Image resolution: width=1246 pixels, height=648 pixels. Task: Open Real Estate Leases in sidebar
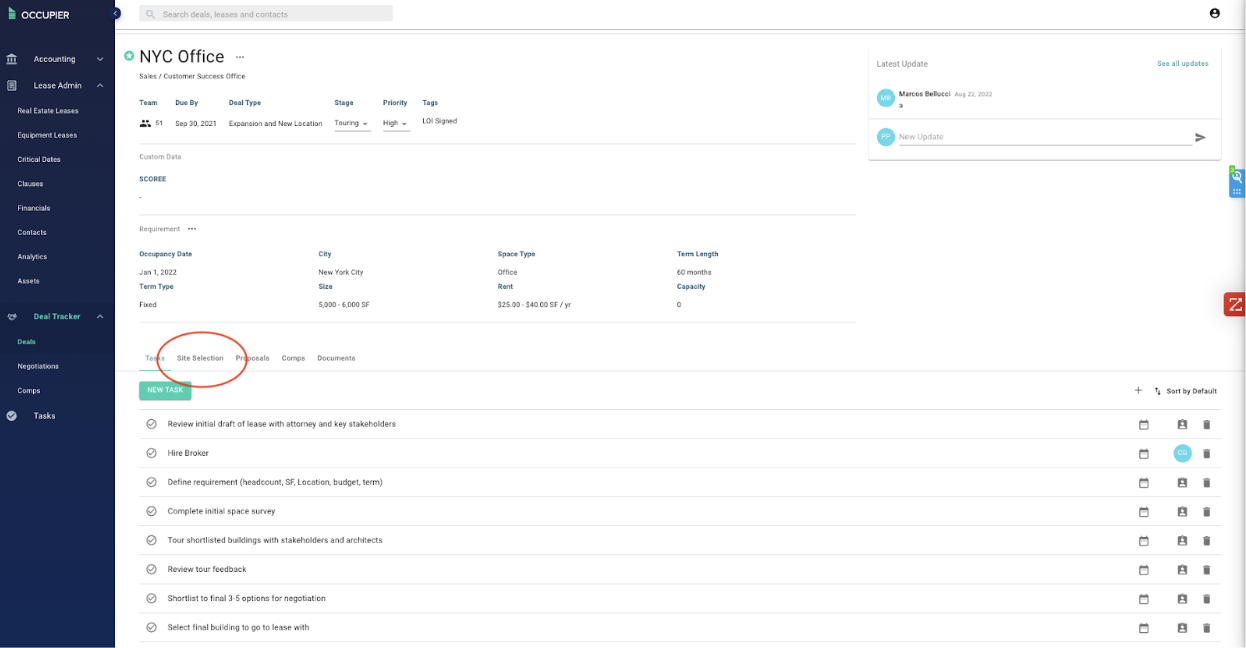[48, 111]
